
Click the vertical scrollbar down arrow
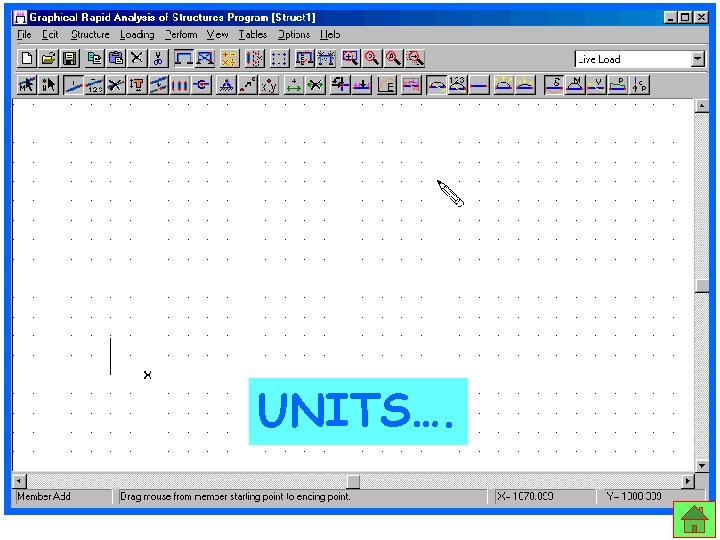[702, 466]
